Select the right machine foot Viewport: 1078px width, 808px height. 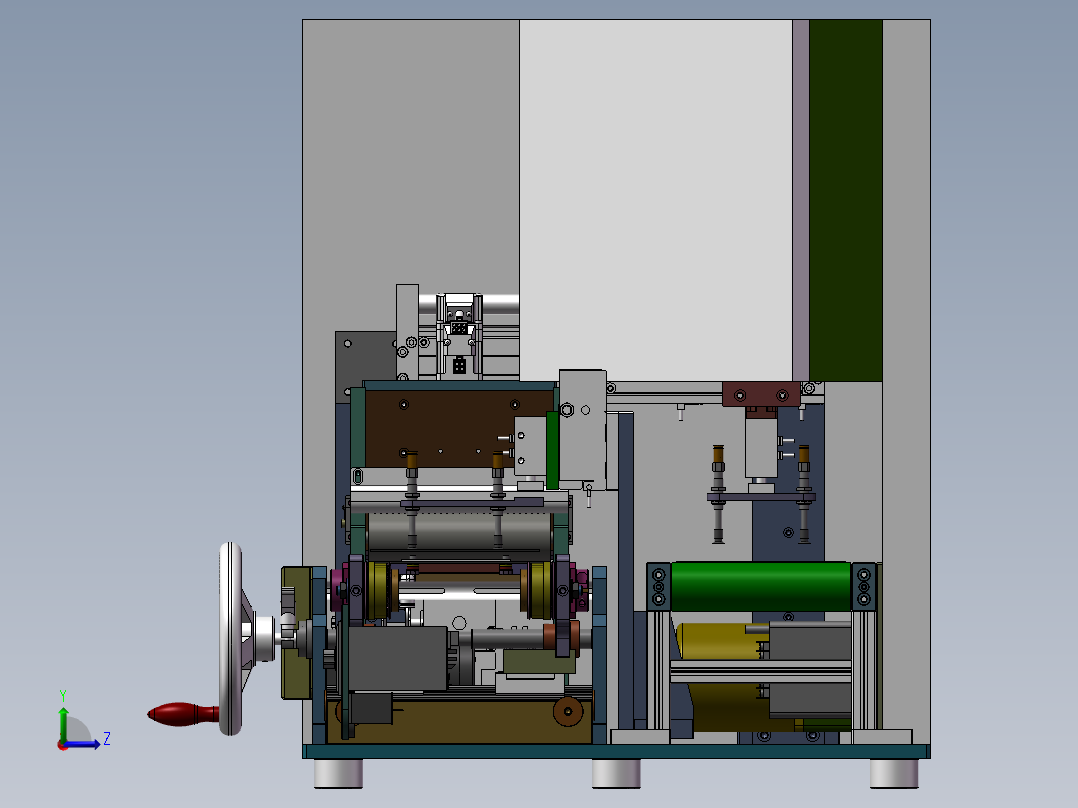pos(894,773)
